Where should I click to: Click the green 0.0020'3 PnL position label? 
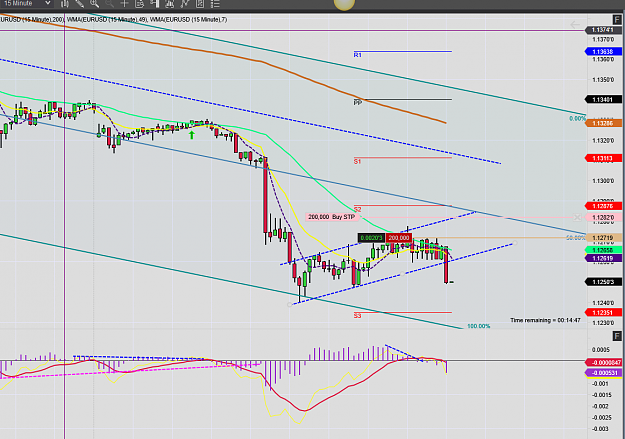[x=371, y=238]
